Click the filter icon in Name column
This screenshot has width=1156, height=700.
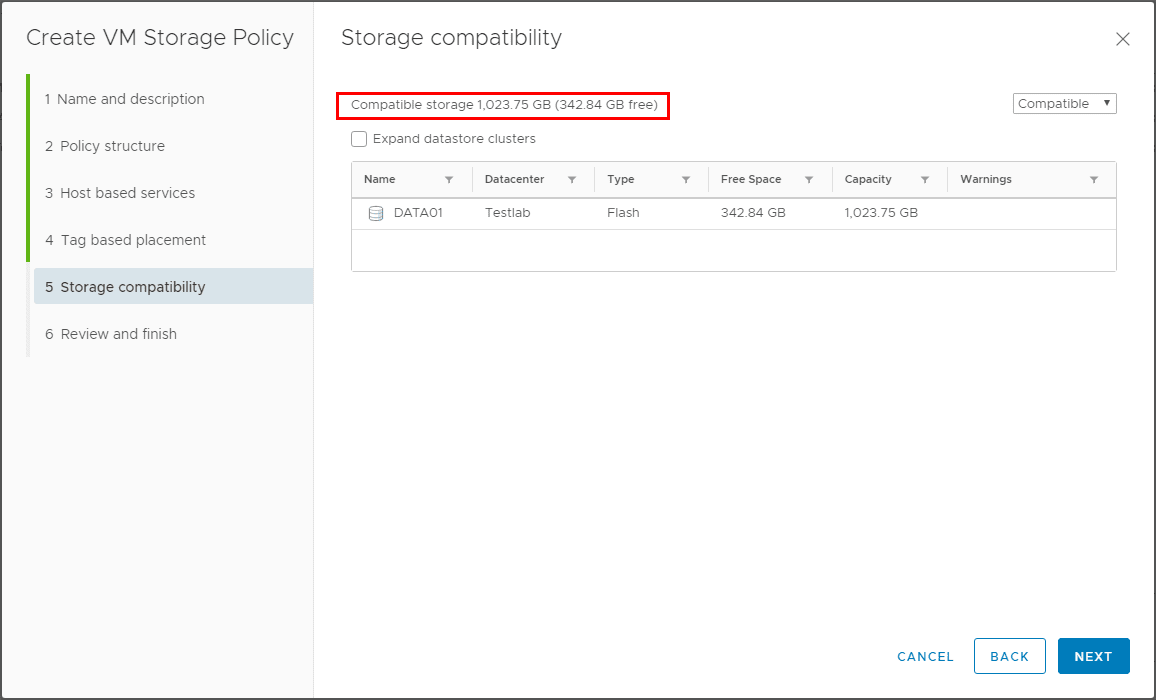pyautogui.click(x=449, y=180)
